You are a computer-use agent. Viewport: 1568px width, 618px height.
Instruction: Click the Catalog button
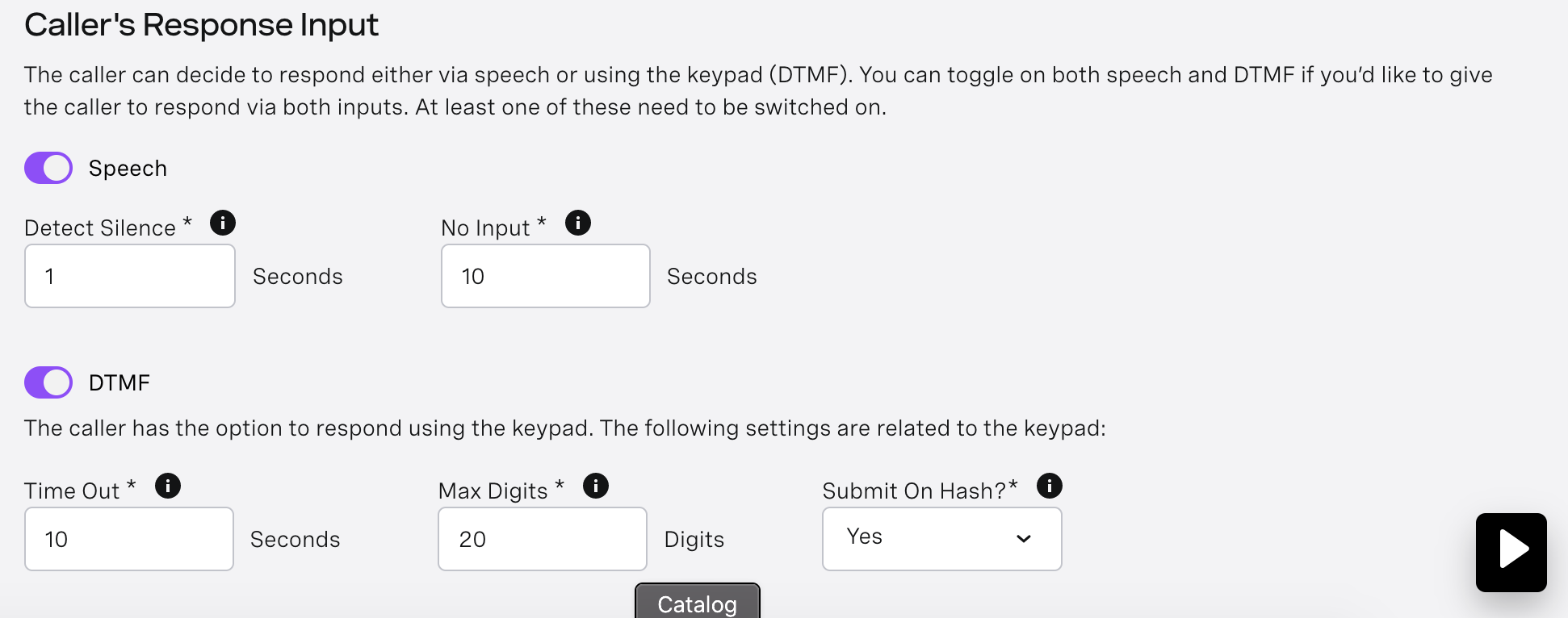(698, 601)
